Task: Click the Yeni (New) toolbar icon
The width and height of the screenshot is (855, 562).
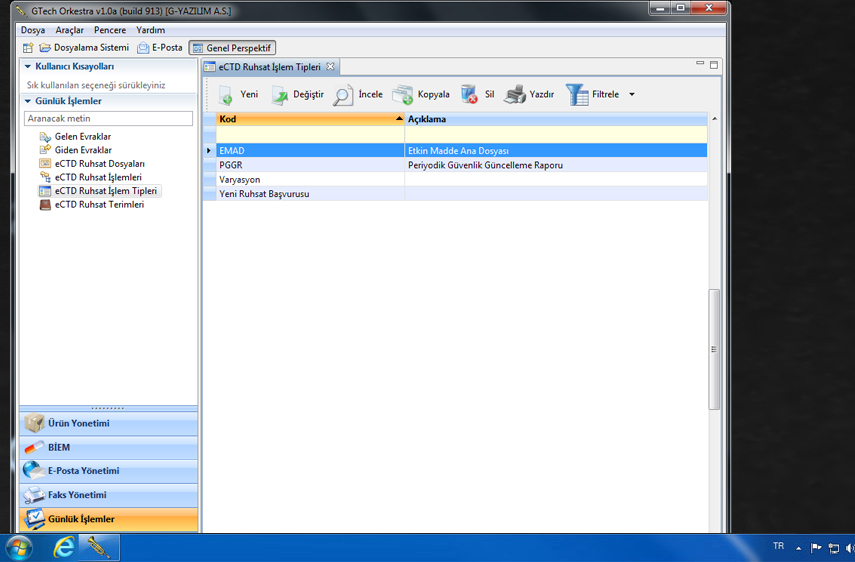Action: (x=226, y=95)
